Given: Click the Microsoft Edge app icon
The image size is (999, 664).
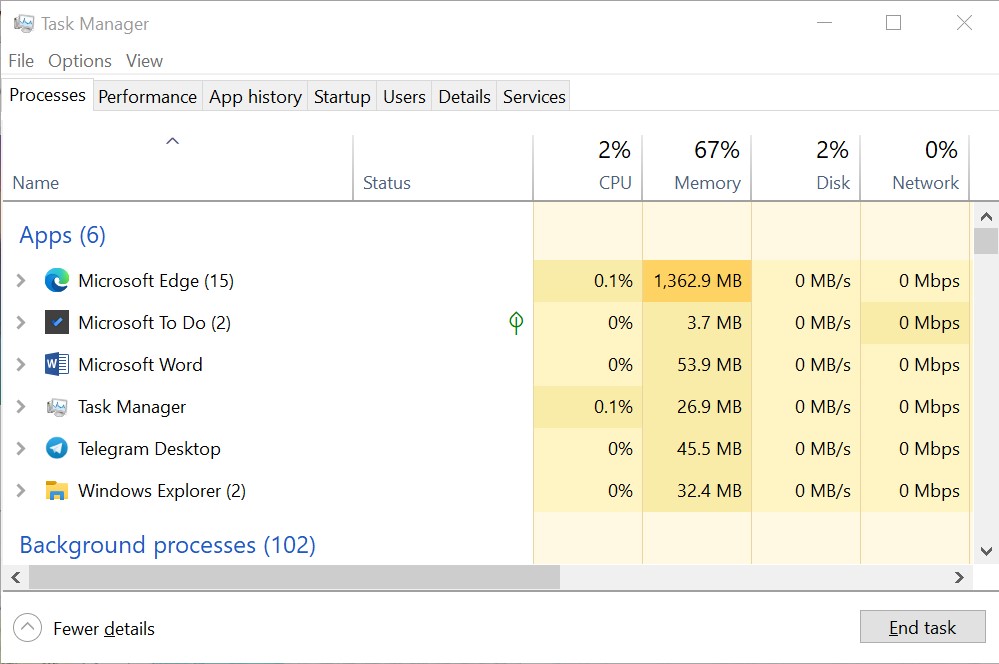Looking at the screenshot, I should click(57, 281).
